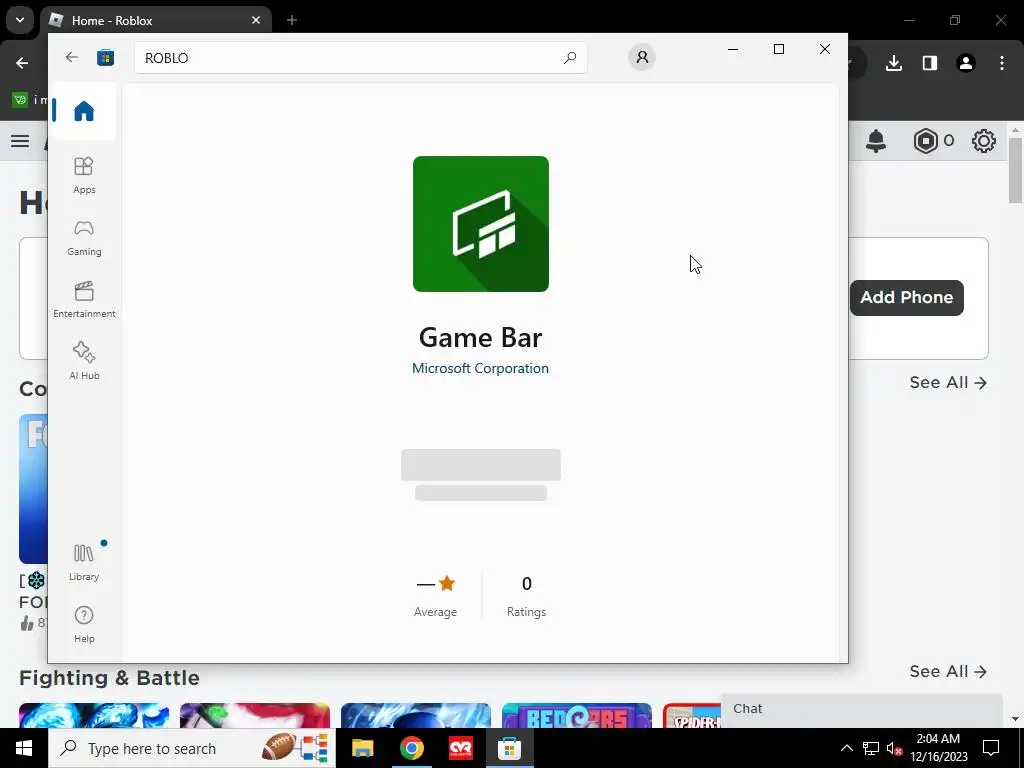The width and height of the screenshot is (1024, 768).
Task: Open the Windows Start menu
Action: coord(24,748)
